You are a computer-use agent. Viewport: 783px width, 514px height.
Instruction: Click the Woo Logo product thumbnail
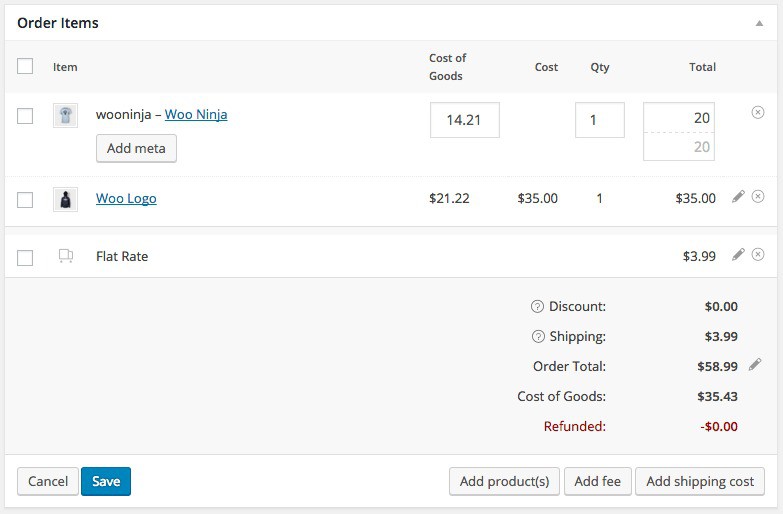click(65, 199)
